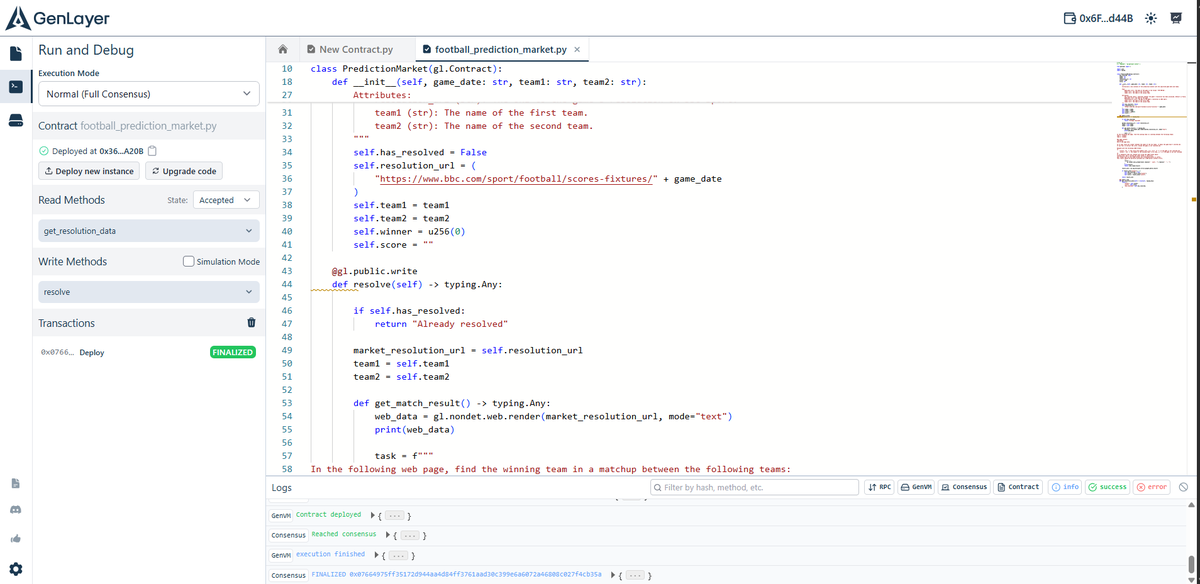Select the Run and Debug terminal icon
Image resolution: width=1200 pixels, height=584 pixels.
(x=15, y=87)
